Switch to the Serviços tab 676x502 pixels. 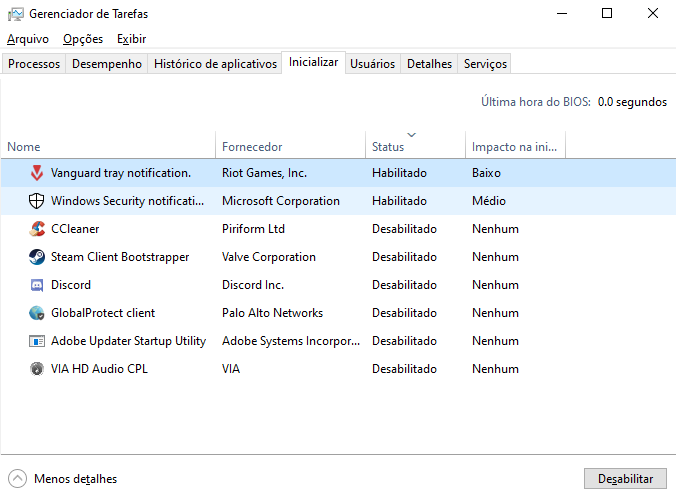pyautogui.click(x=485, y=64)
